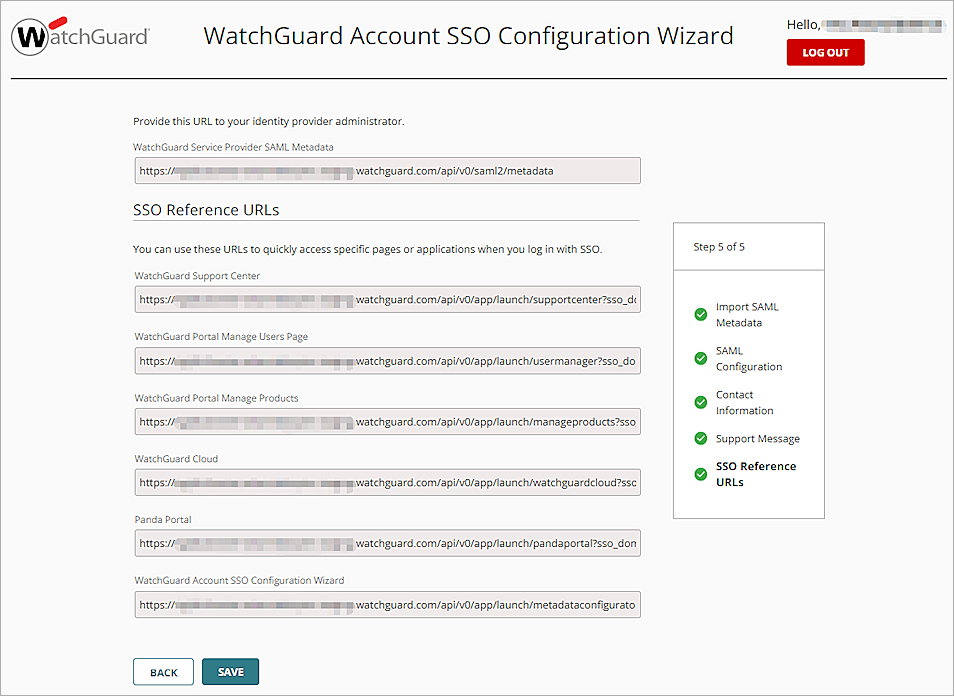Click the green checkmark beside SSO Reference URLs
Image resolution: width=954 pixels, height=696 pixels.
700,473
